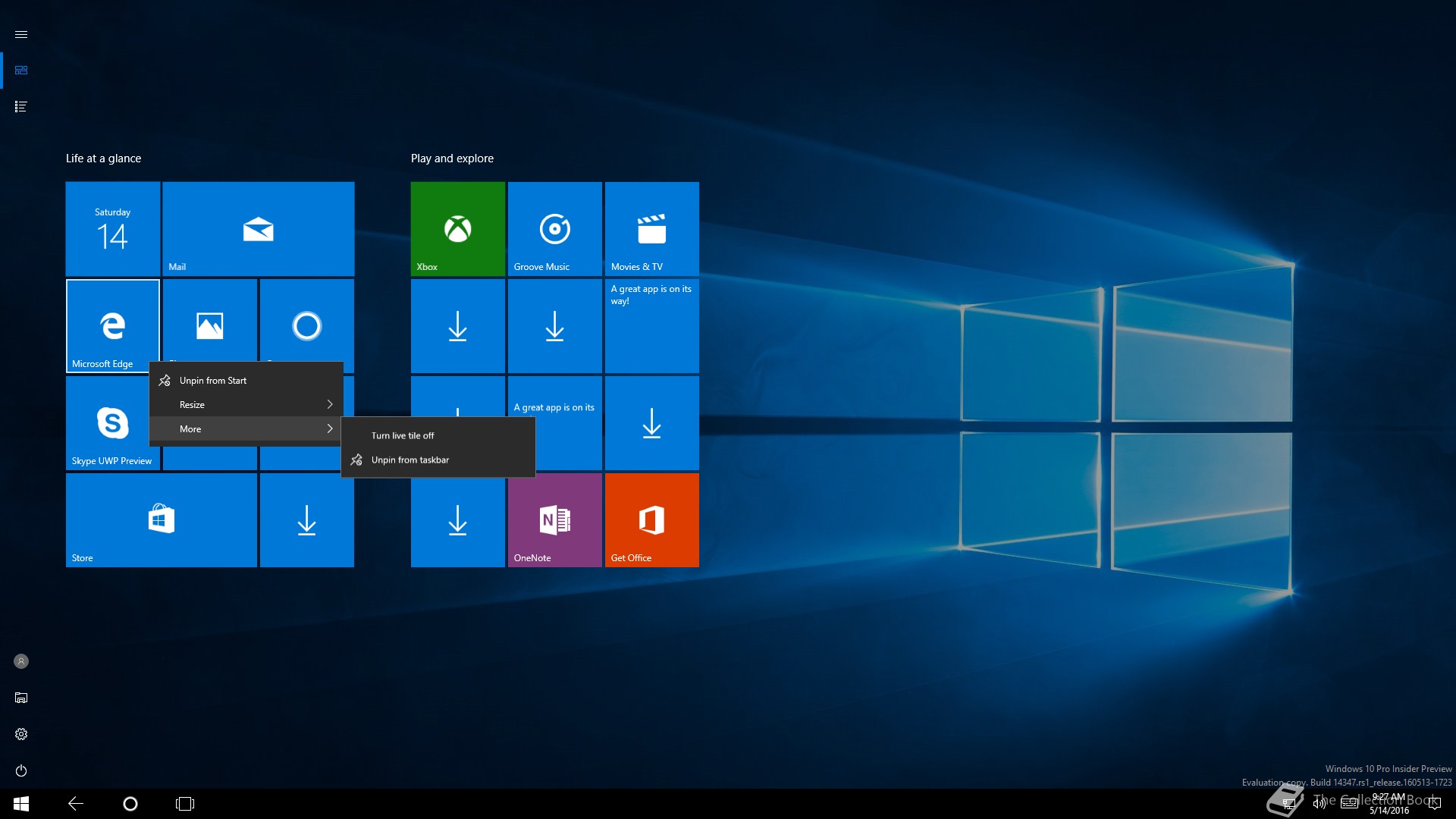The image size is (1456, 819).
Task: Click the clock showing 5/14/2016
Action: (x=1389, y=804)
